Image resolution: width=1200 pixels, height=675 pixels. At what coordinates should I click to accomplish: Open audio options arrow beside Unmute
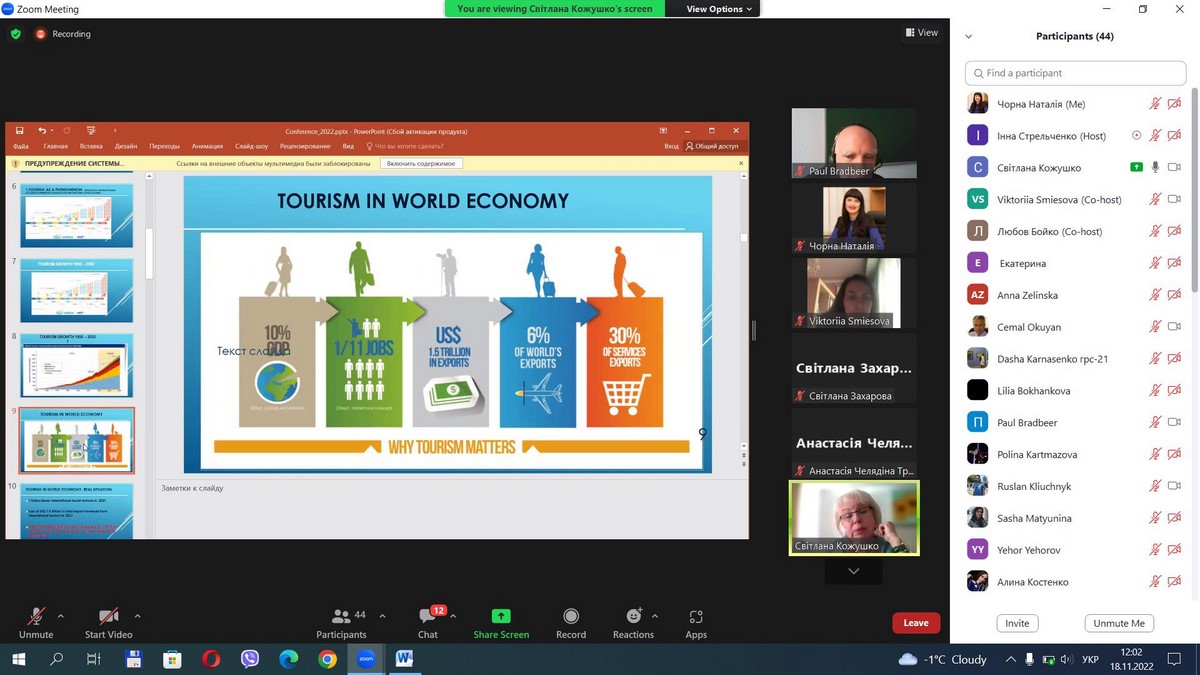61,616
